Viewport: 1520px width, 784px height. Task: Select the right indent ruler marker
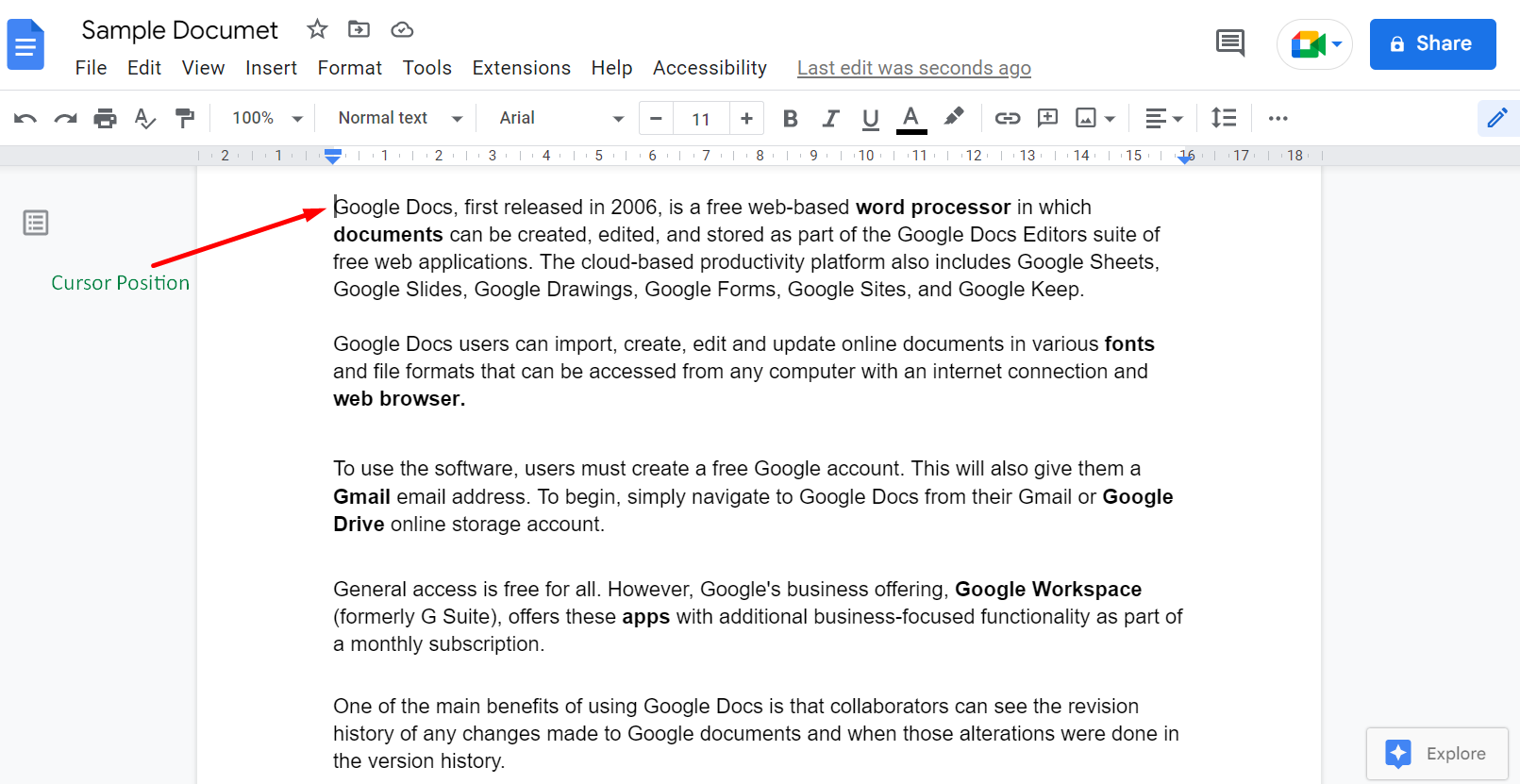[x=1185, y=158]
